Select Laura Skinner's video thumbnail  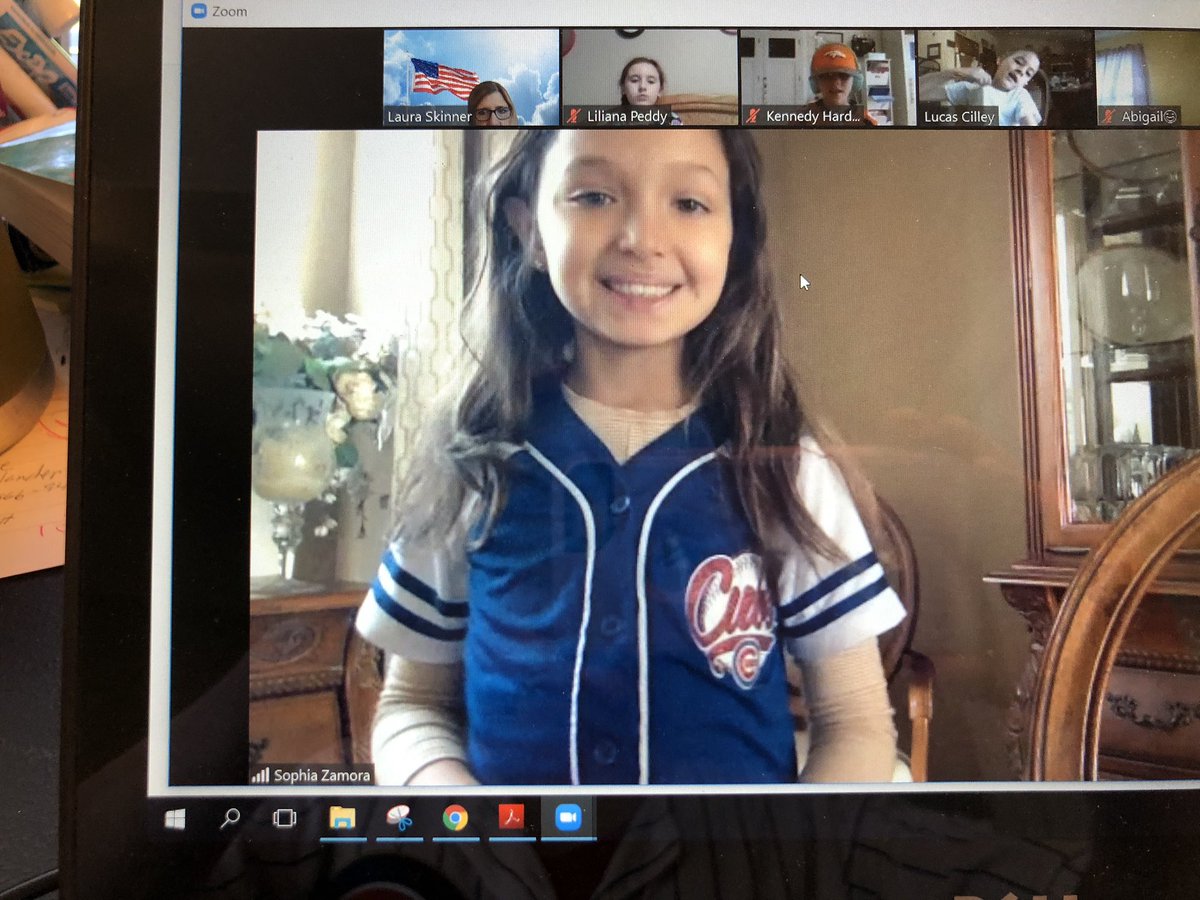click(471, 77)
